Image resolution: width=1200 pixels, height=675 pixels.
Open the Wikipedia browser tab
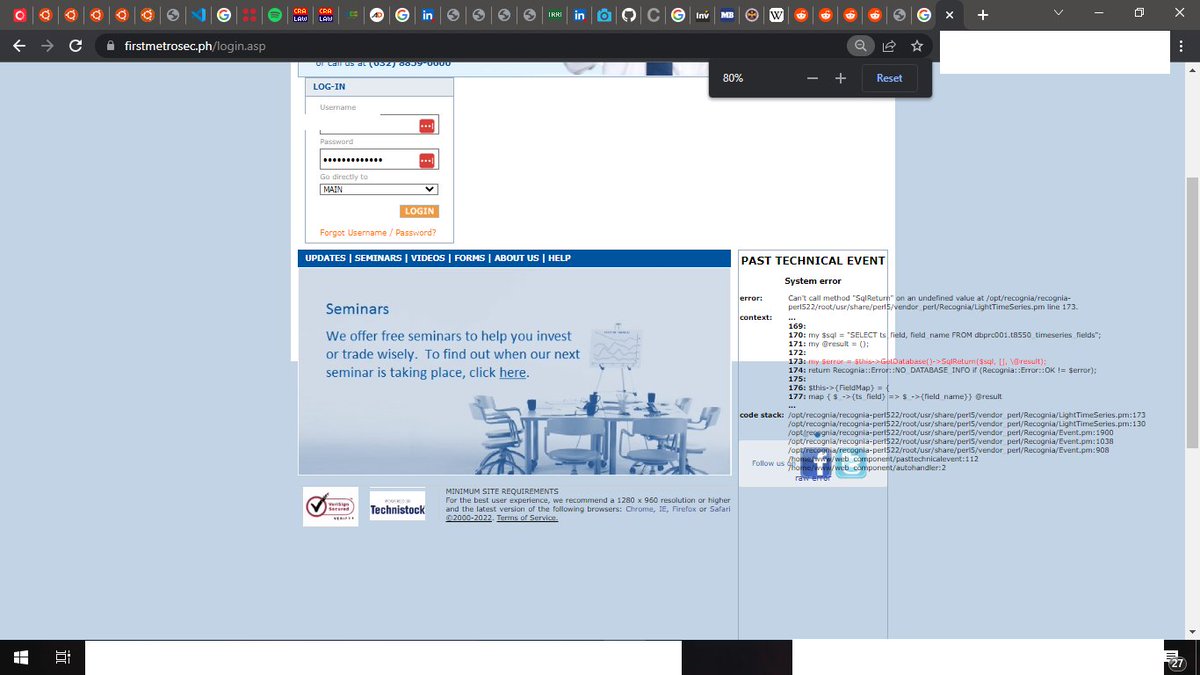(x=777, y=15)
